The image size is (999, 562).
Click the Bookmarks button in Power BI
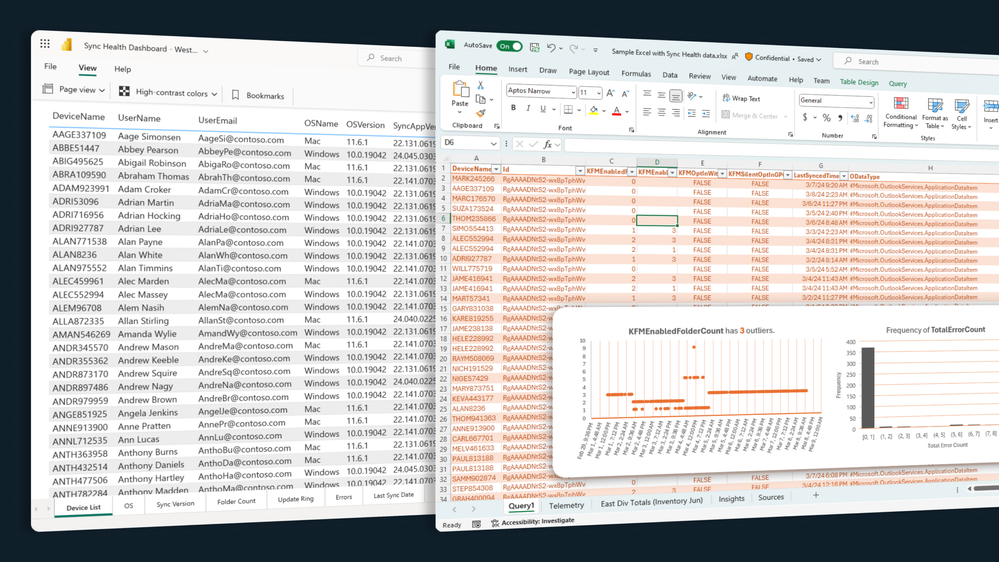[x=258, y=96]
